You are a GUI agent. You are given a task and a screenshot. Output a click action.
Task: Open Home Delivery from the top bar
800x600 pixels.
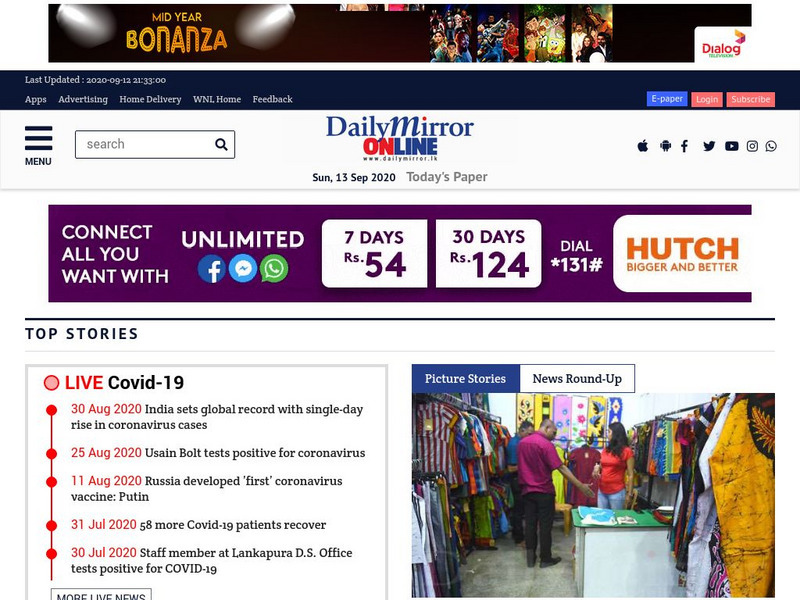(149, 99)
